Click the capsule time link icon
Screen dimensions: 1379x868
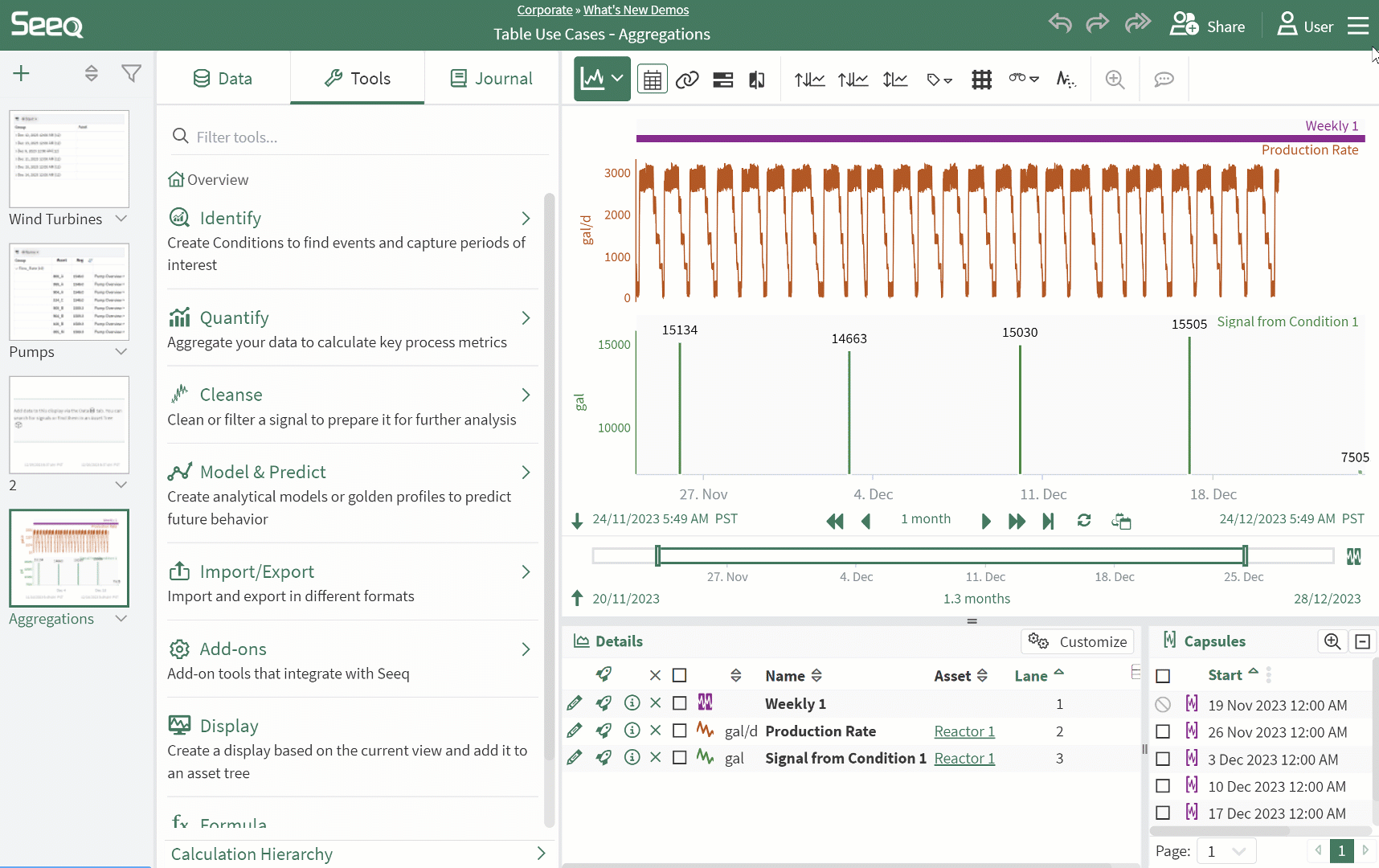coord(687,80)
